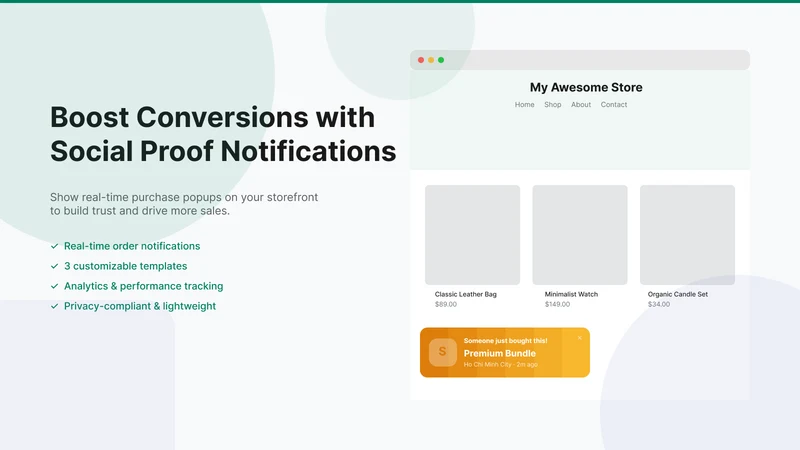Click 'Analytics & performance tracking' text
The width and height of the screenshot is (800, 450).
143,286
